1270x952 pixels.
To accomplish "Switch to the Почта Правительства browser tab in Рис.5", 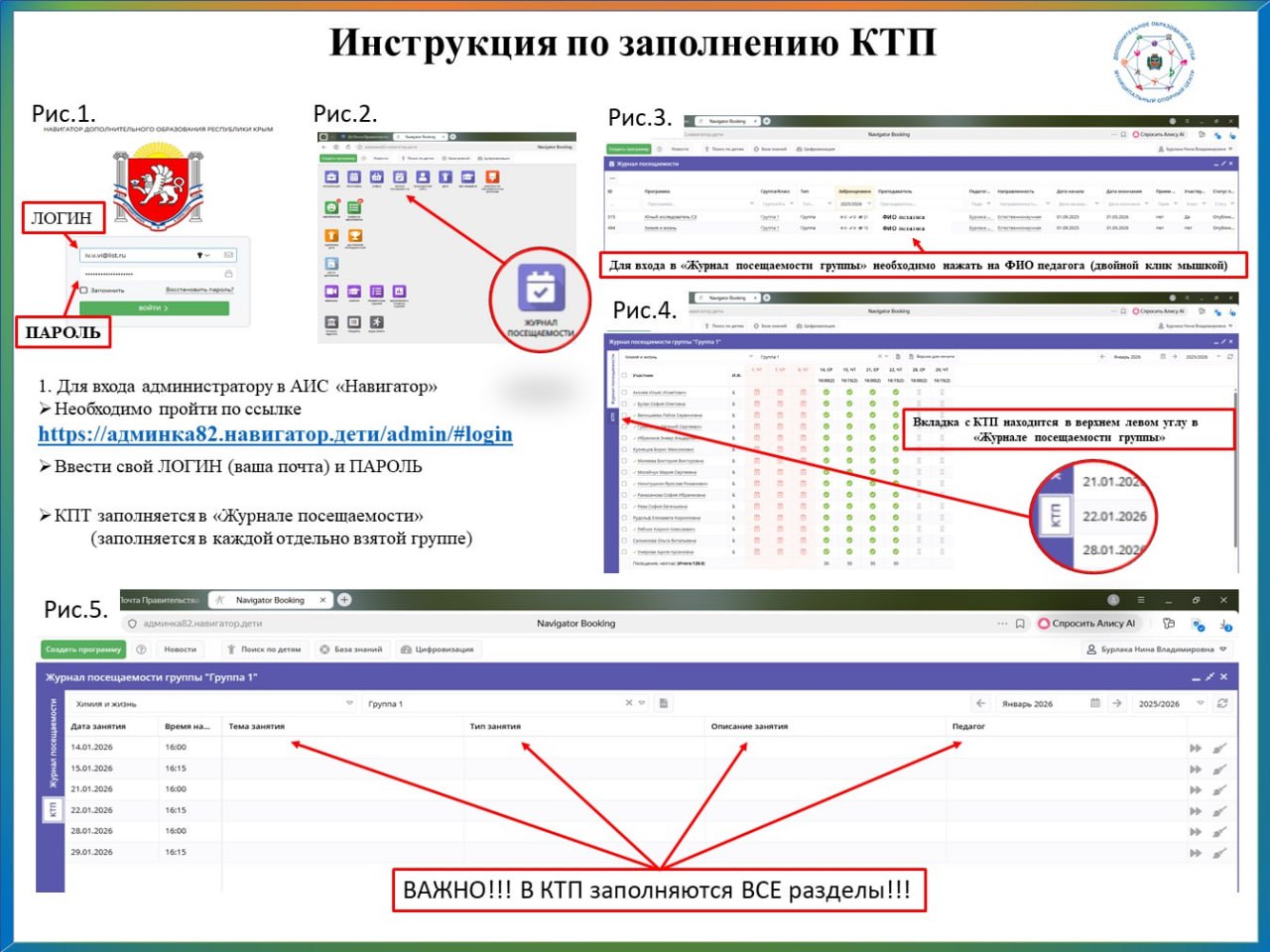I will [x=159, y=600].
